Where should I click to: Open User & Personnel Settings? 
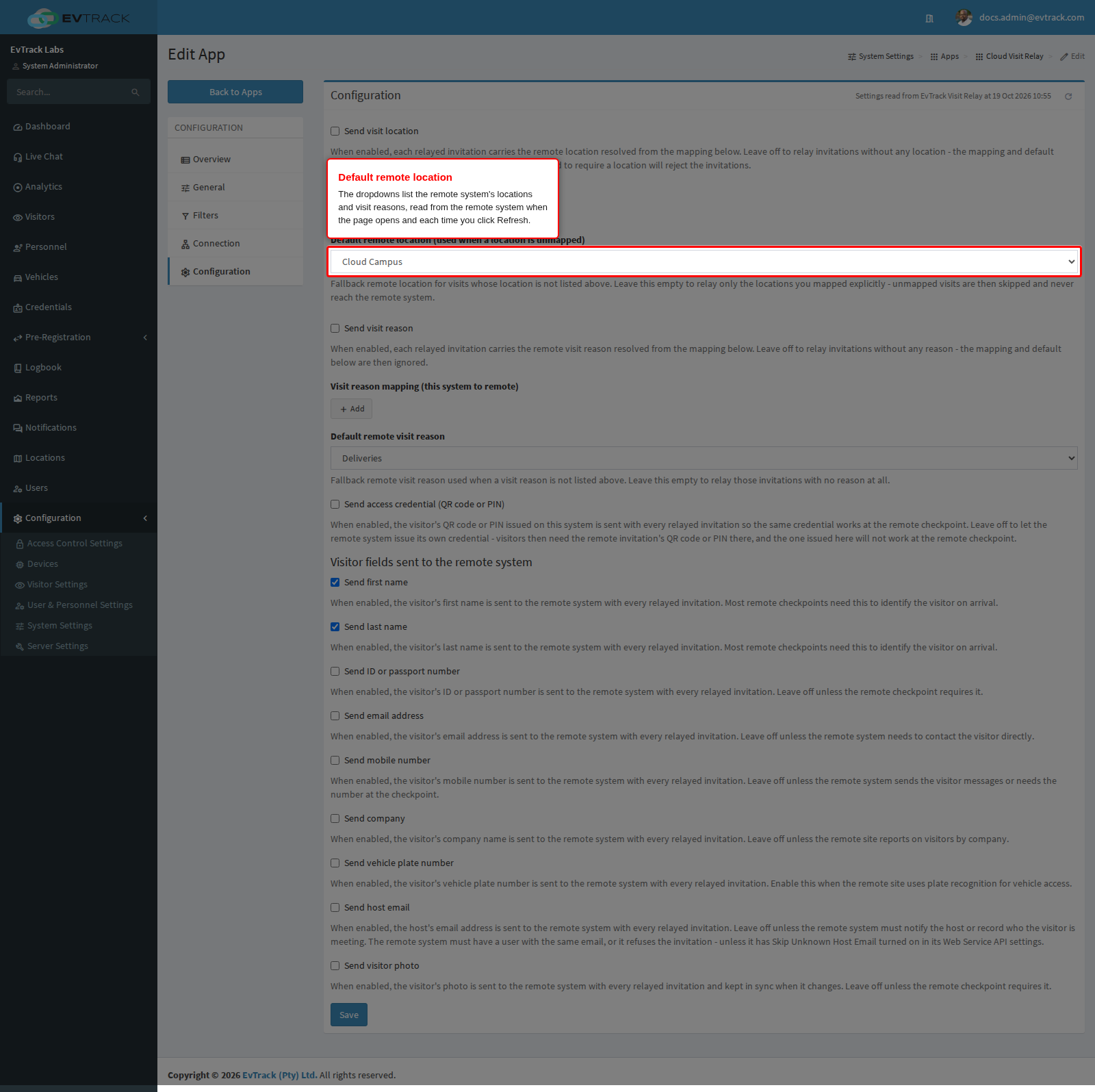[79, 605]
